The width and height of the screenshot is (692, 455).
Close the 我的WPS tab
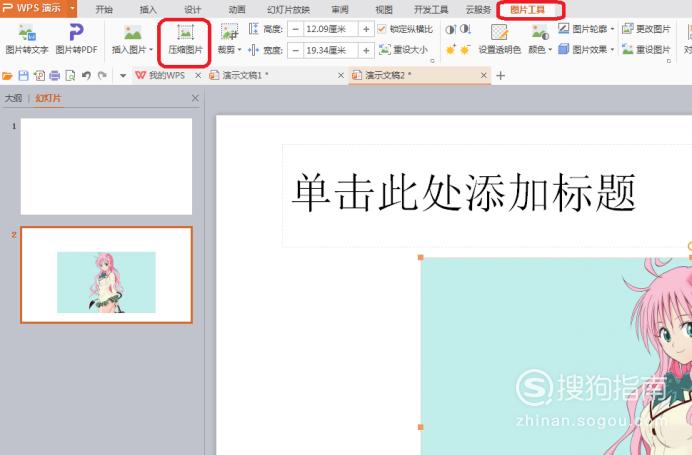click(x=198, y=75)
